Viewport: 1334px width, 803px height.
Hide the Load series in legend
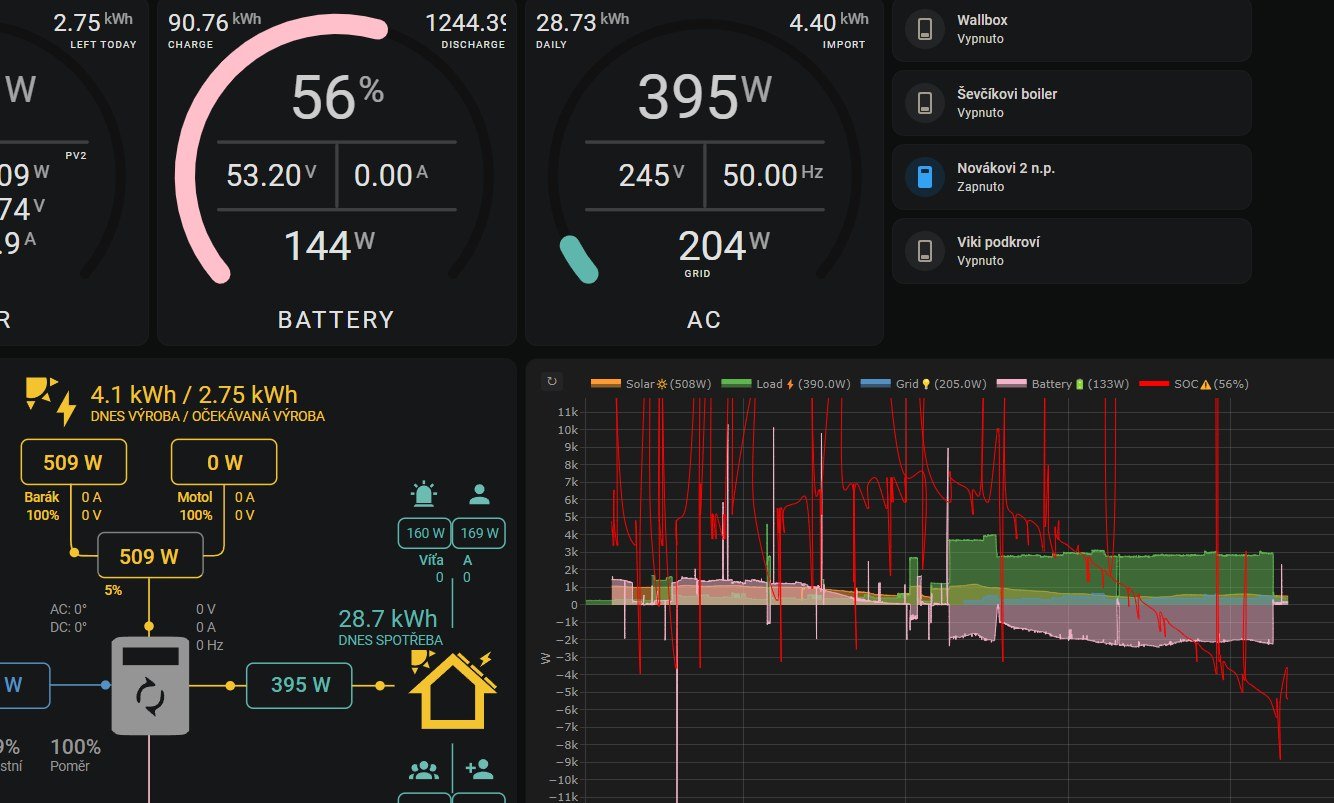787,384
